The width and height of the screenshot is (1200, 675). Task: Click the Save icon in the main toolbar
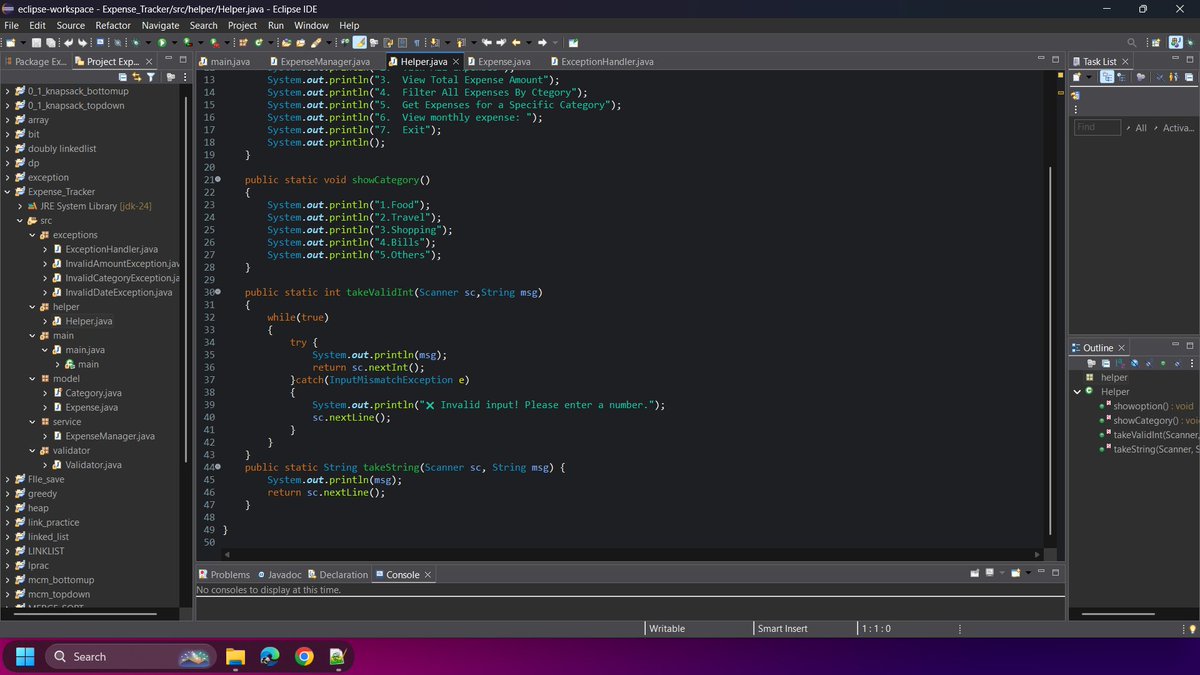[x=36, y=42]
